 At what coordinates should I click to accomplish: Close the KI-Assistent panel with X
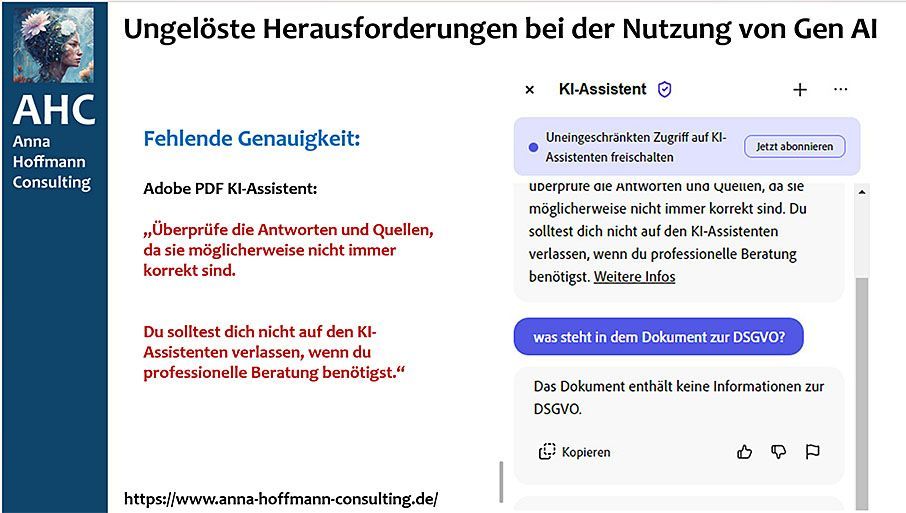coord(529,90)
